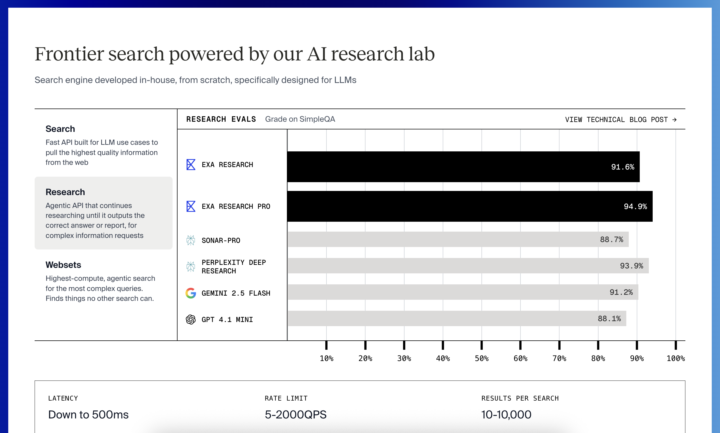Click the Exa logo beside Exa Research
Image resolution: width=720 pixels, height=433 pixels.
(x=191, y=164)
